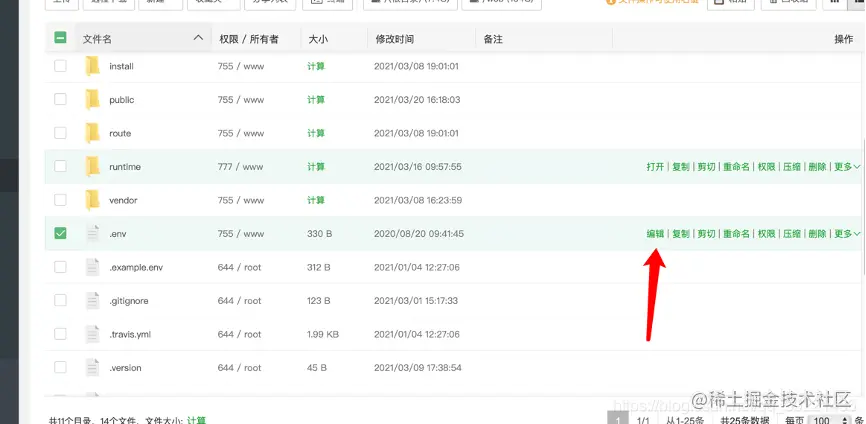Click 权限 action in the runtime row
Viewport: 866px width, 424px height.
766,167
